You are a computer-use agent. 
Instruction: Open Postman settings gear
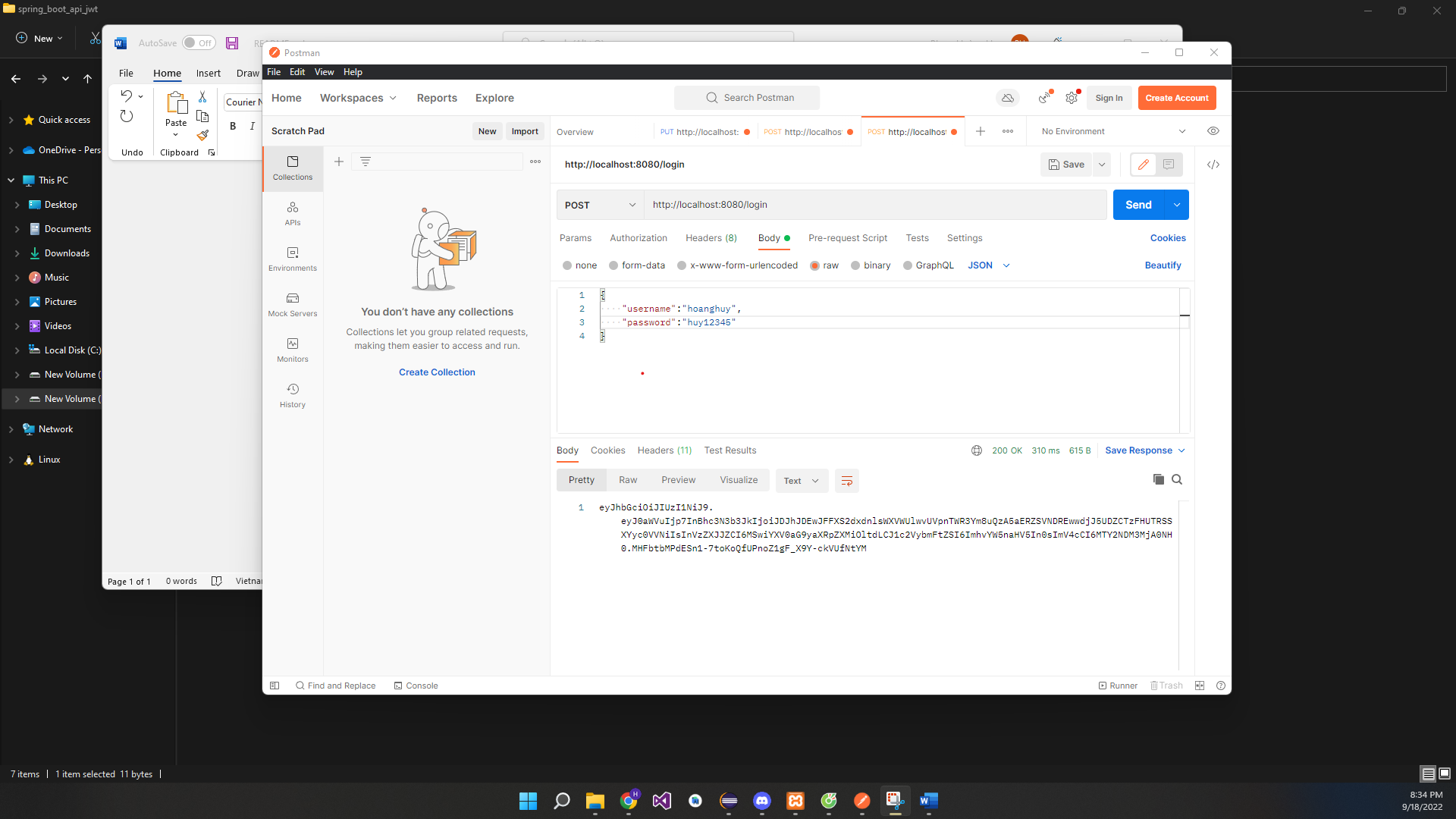coord(1071,97)
